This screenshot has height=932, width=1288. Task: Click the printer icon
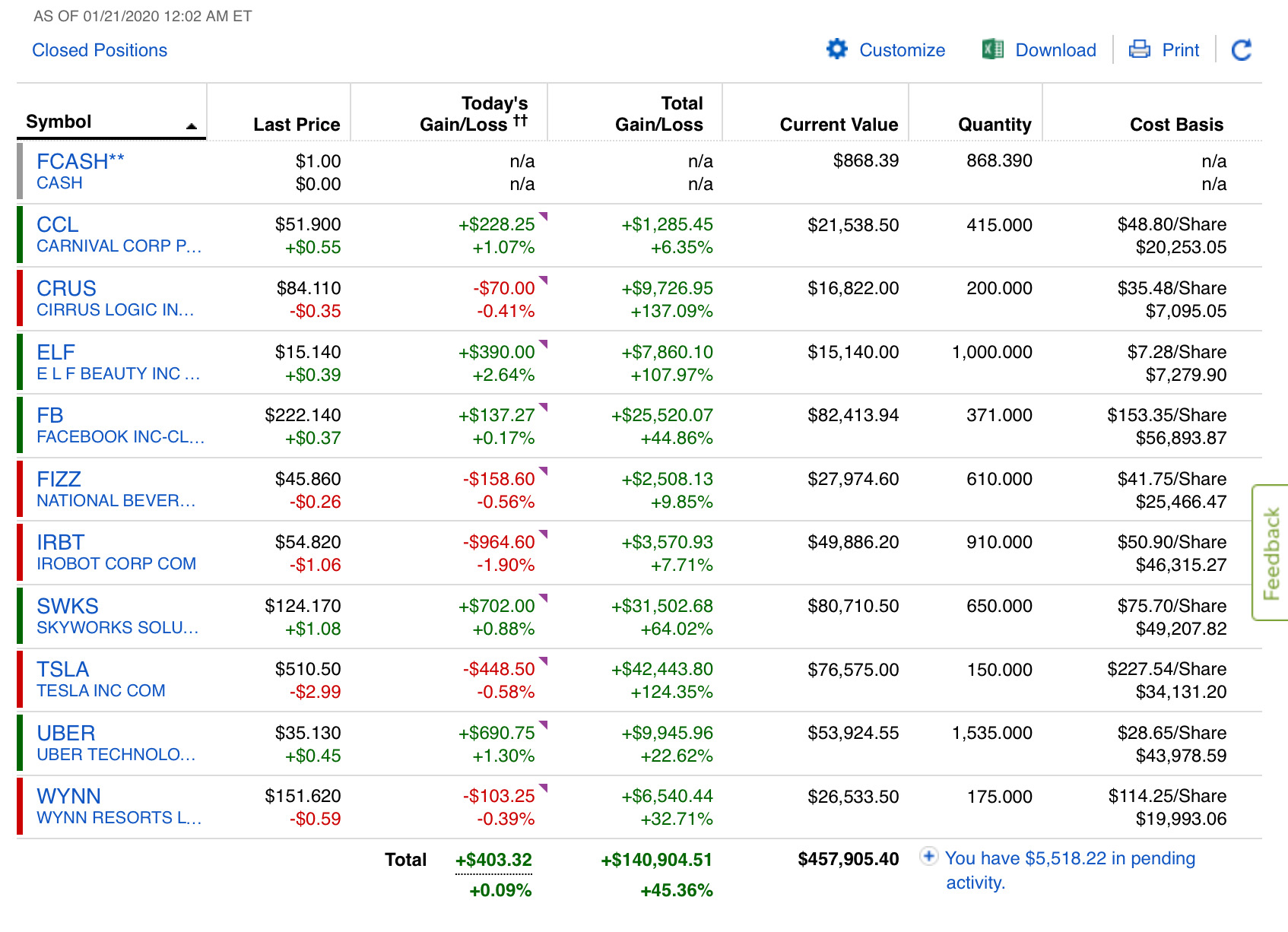point(1140,49)
